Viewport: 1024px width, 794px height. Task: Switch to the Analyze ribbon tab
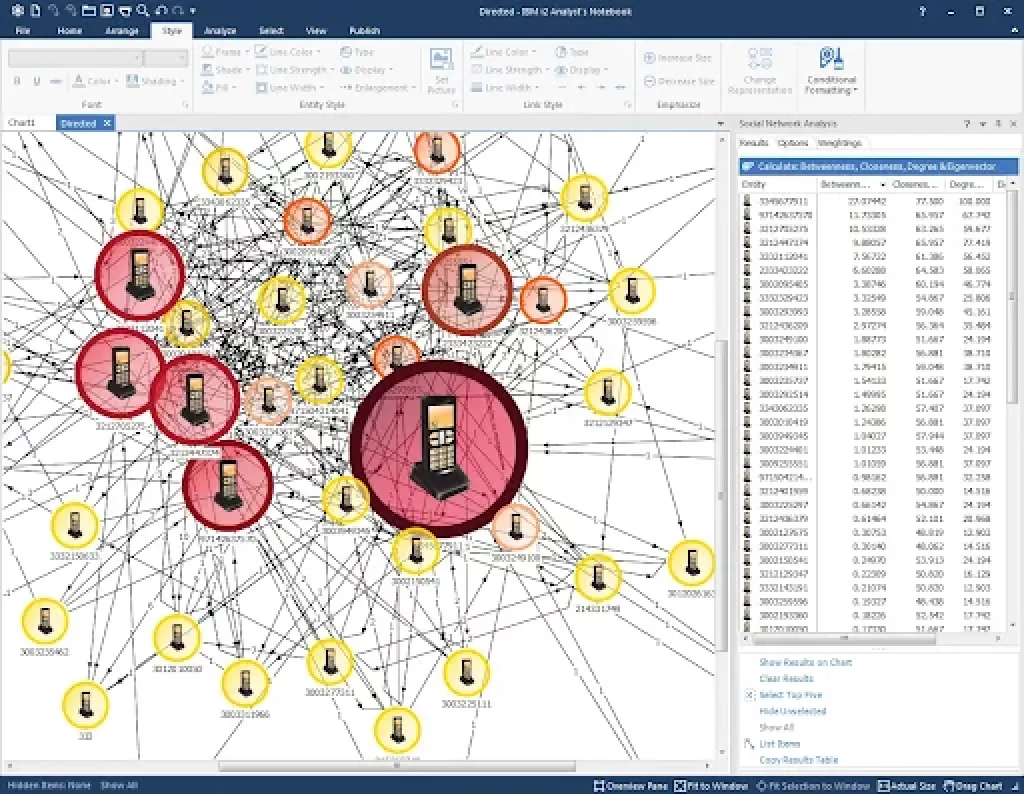pyautogui.click(x=219, y=30)
